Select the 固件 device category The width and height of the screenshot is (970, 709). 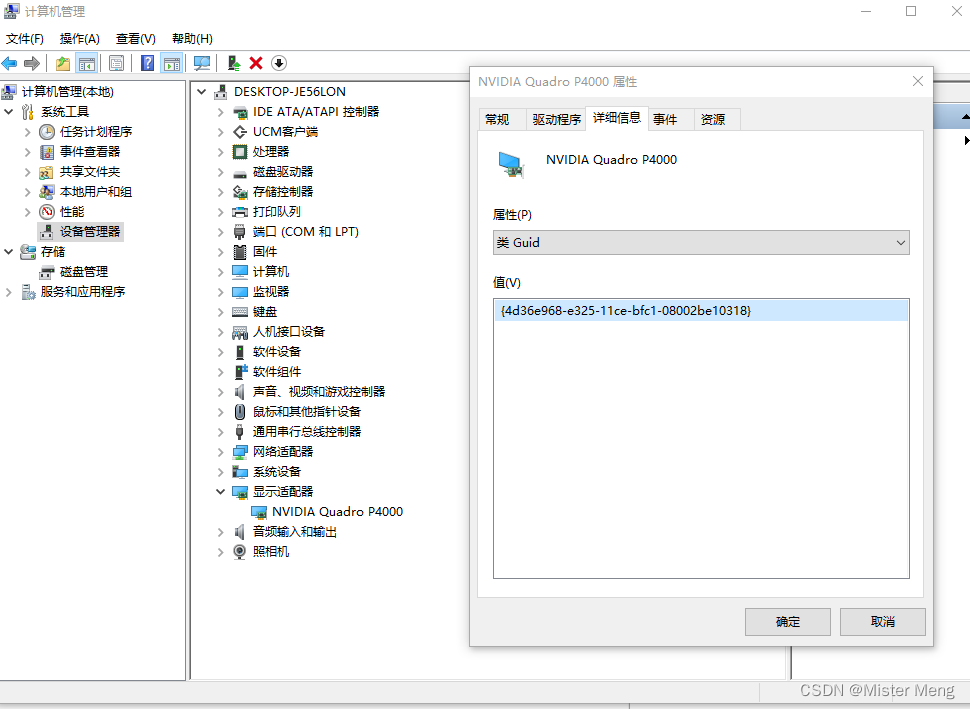pyautogui.click(x=265, y=252)
